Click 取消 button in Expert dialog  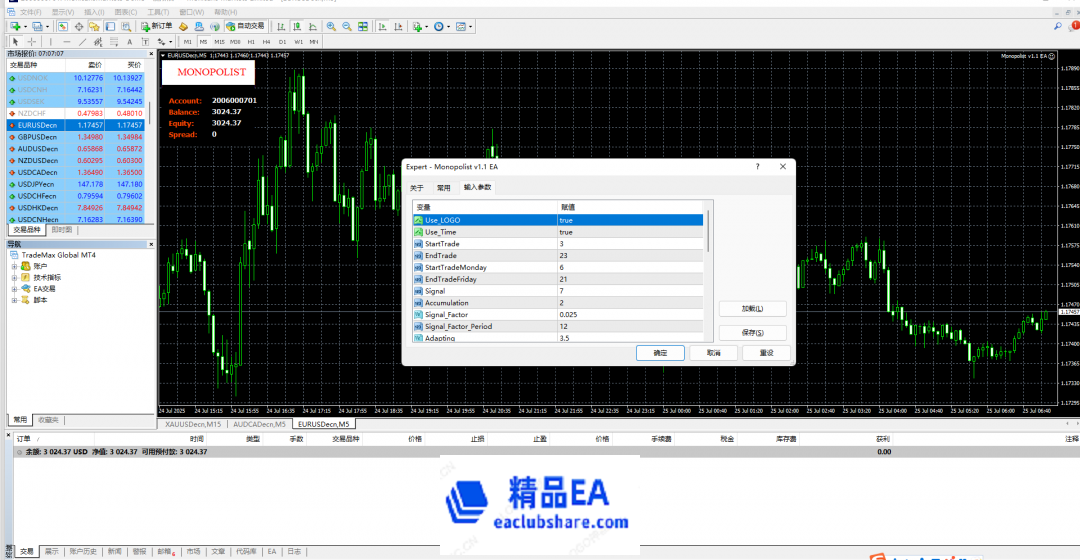click(714, 353)
